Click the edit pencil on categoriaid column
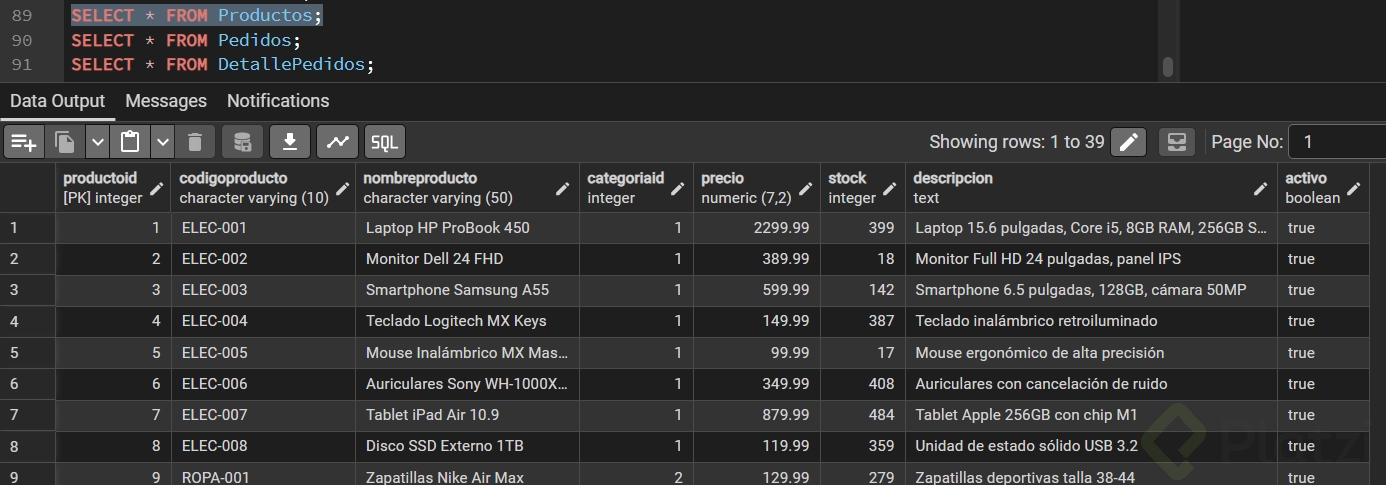1386x485 pixels. point(678,188)
